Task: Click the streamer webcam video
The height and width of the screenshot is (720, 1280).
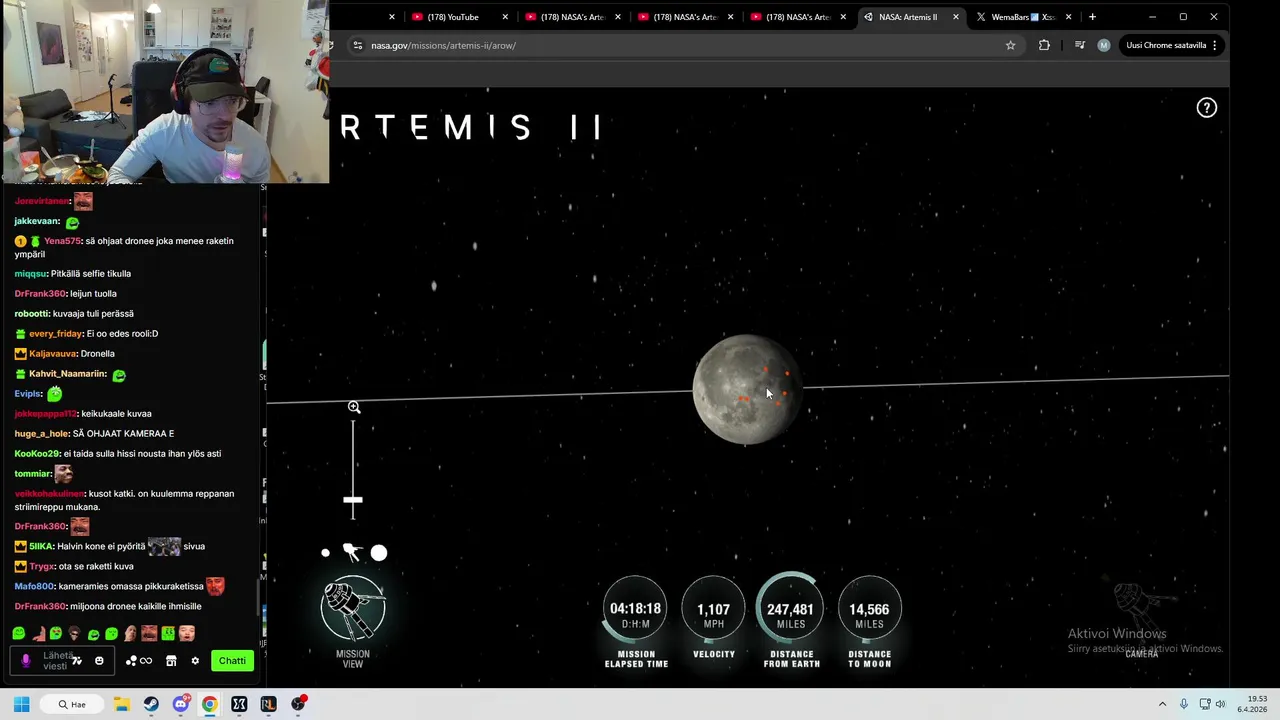Action: [165, 92]
